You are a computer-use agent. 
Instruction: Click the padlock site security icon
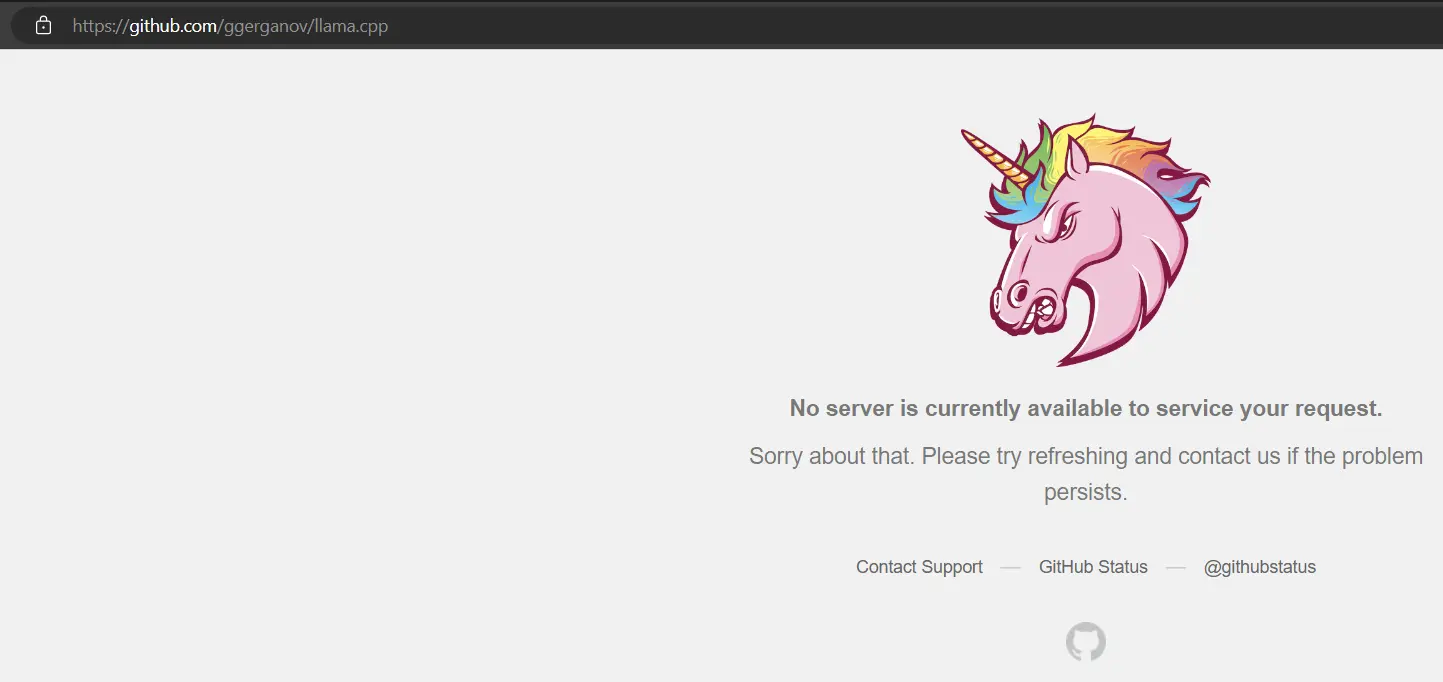click(x=43, y=26)
